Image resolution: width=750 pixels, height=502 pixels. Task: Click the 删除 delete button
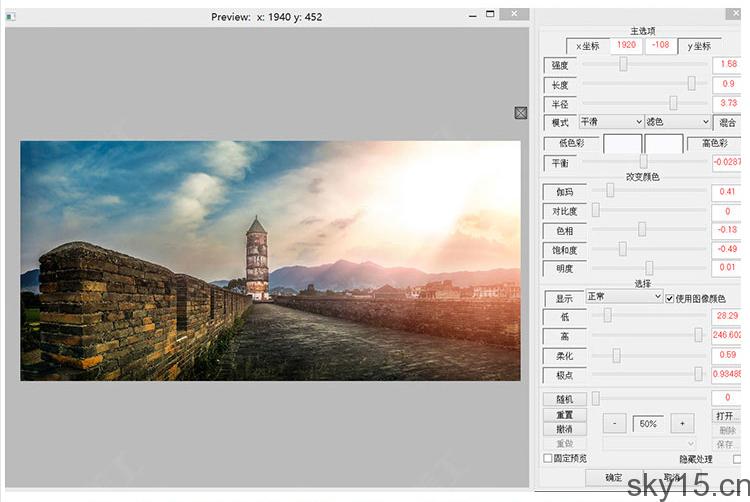pyautogui.click(x=726, y=431)
